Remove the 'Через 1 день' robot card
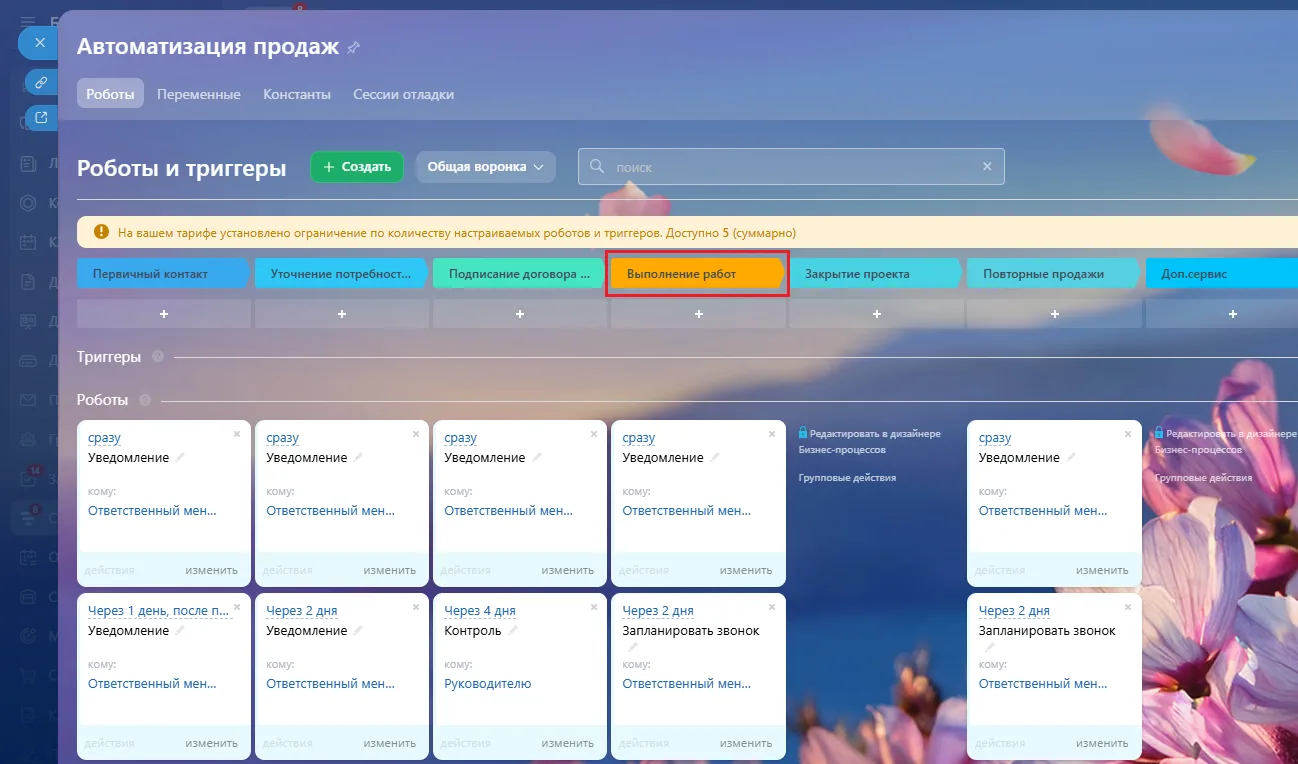The height and width of the screenshot is (764, 1298). coord(237,607)
